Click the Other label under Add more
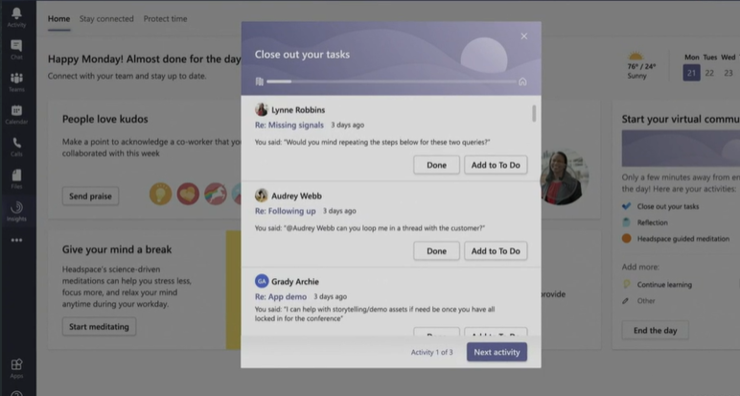The height and width of the screenshot is (396, 740). pyautogui.click(x=646, y=301)
